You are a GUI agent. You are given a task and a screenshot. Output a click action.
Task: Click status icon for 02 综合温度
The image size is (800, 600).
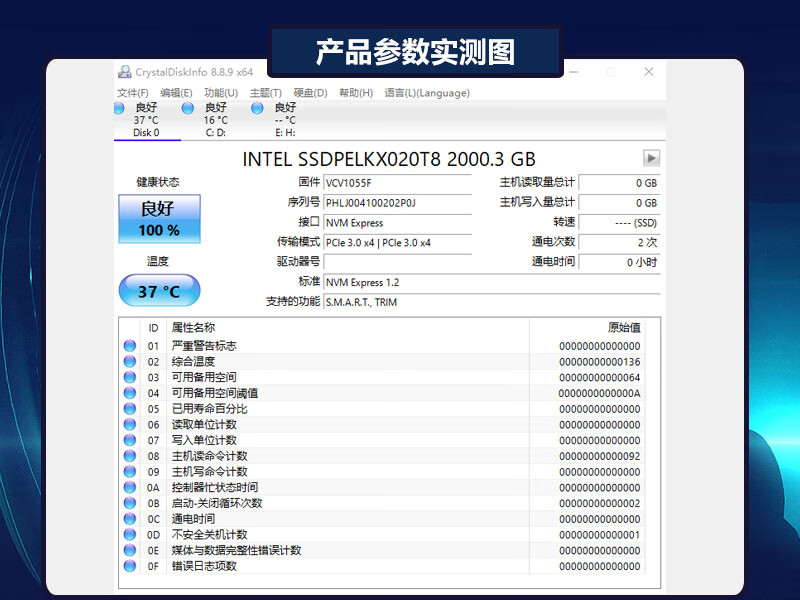130,361
